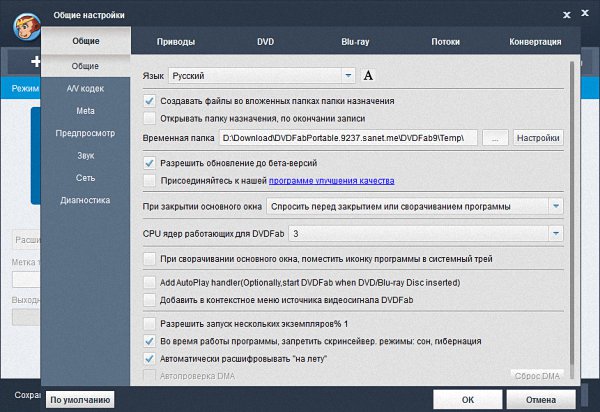Enable adding DVDFab to context menu

[x=149, y=300]
